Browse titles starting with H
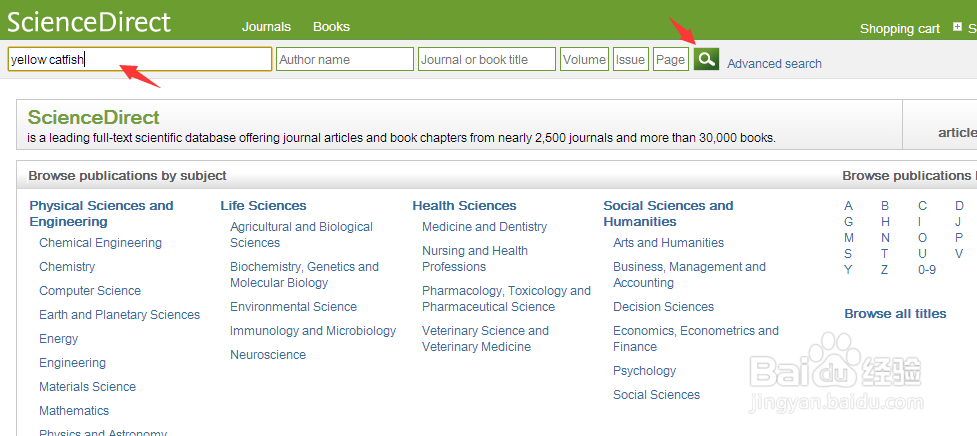 pos(885,222)
